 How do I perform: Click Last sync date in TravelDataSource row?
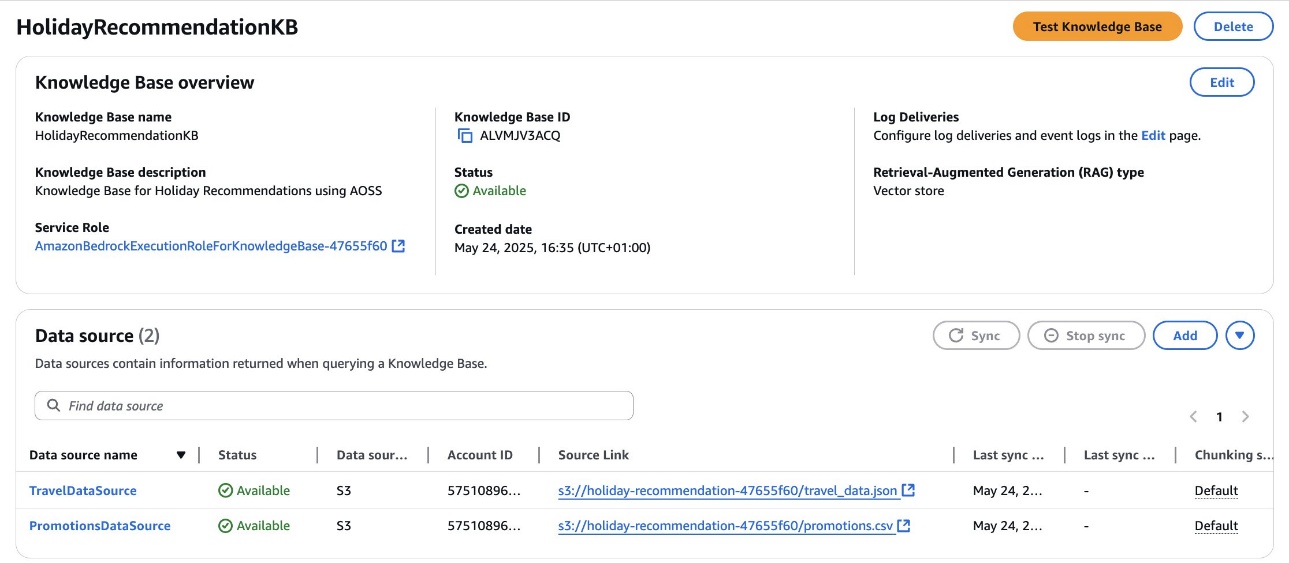(x=1008, y=491)
